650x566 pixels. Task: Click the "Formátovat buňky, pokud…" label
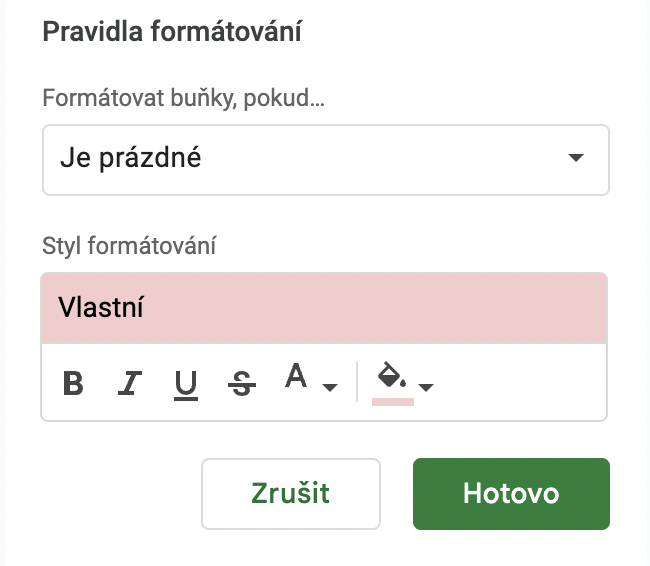(184, 99)
